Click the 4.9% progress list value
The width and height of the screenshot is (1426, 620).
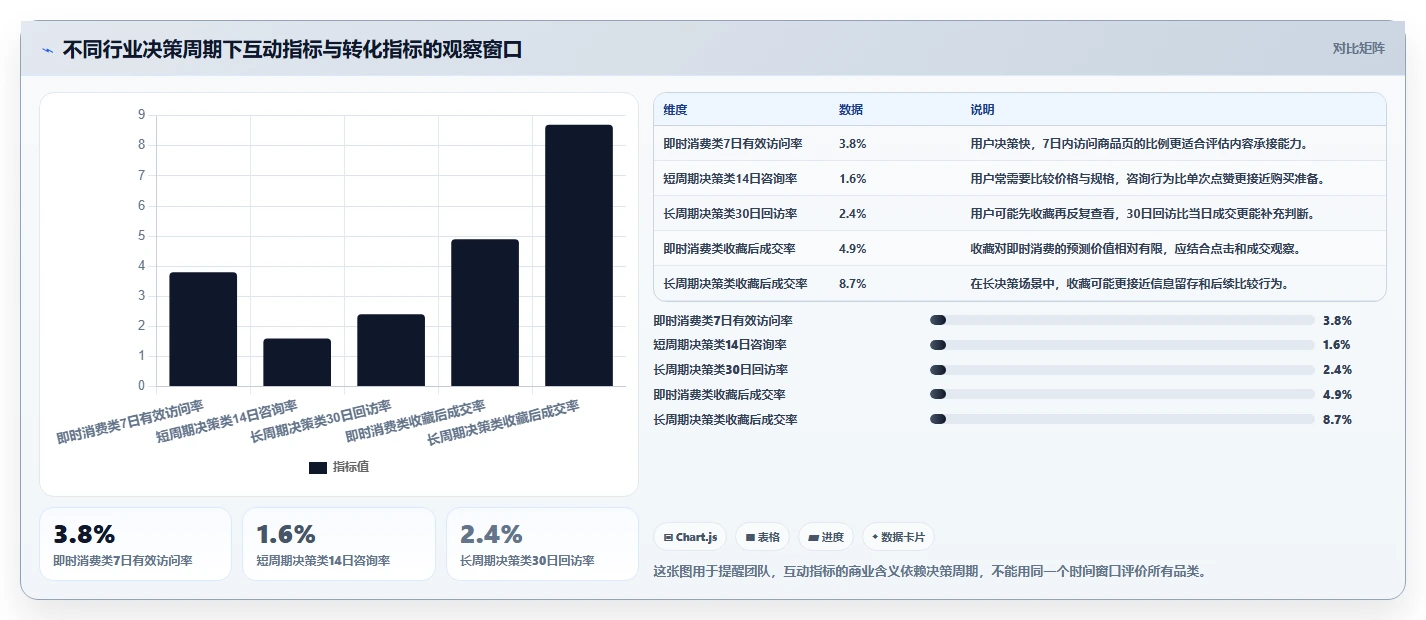pyautogui.click(x=1337, y=395)
